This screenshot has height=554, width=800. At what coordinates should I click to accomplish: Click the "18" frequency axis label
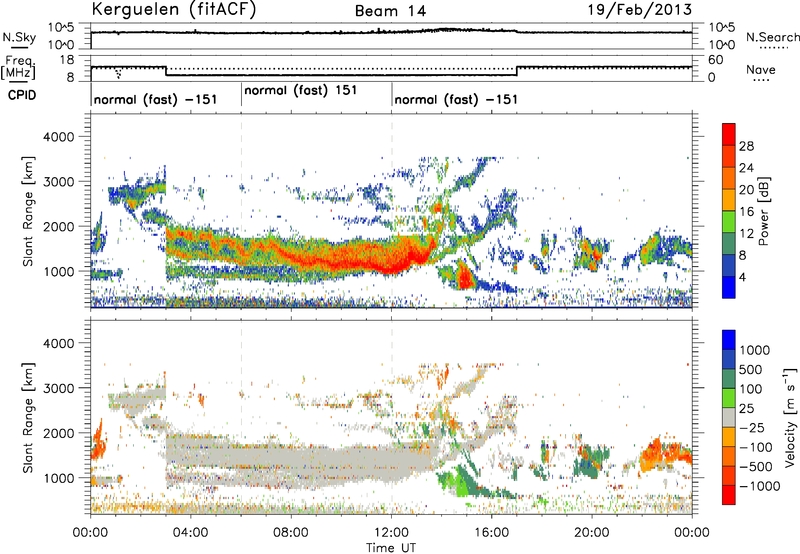[x=67, y=60]
